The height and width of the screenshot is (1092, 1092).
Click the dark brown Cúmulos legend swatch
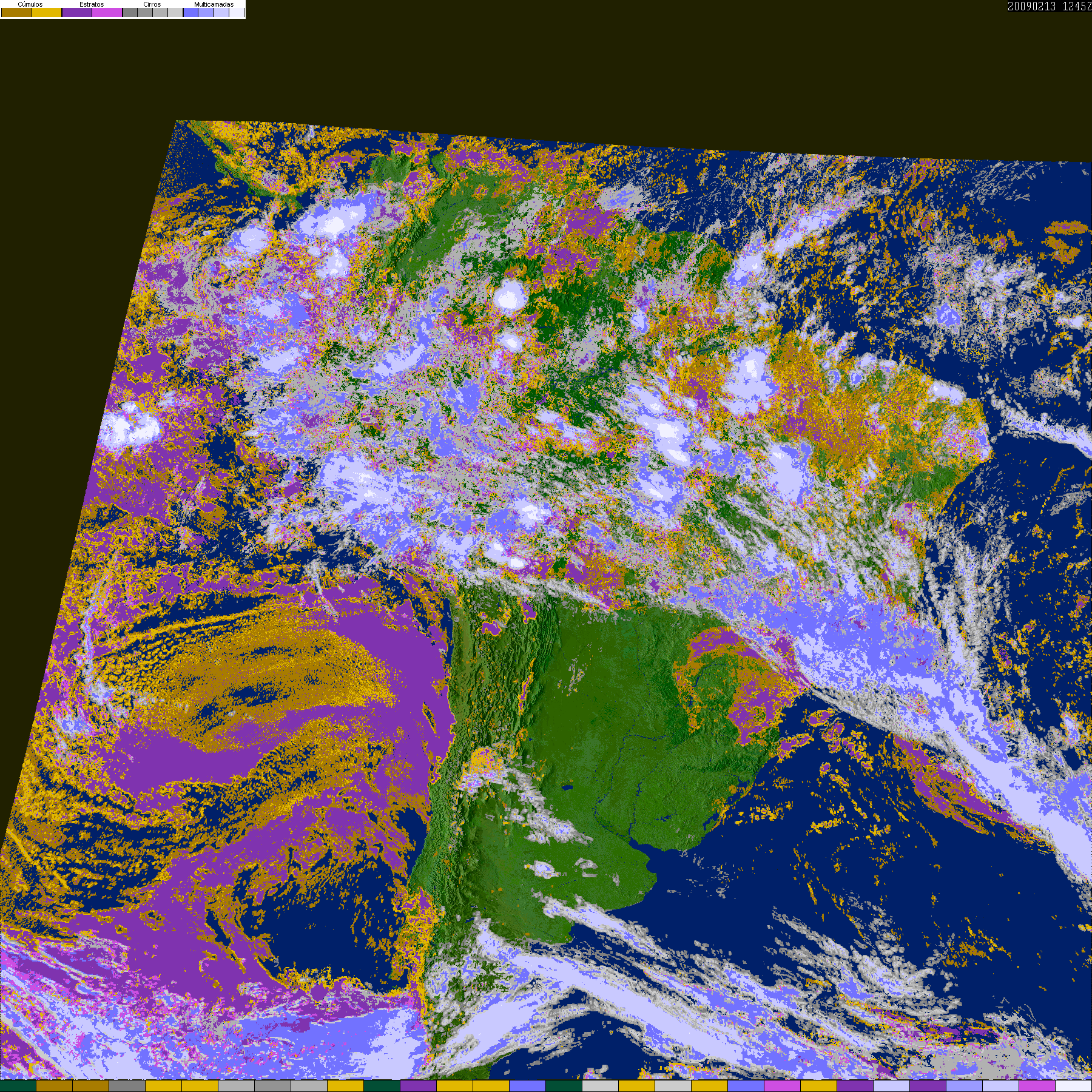[16, 12]
